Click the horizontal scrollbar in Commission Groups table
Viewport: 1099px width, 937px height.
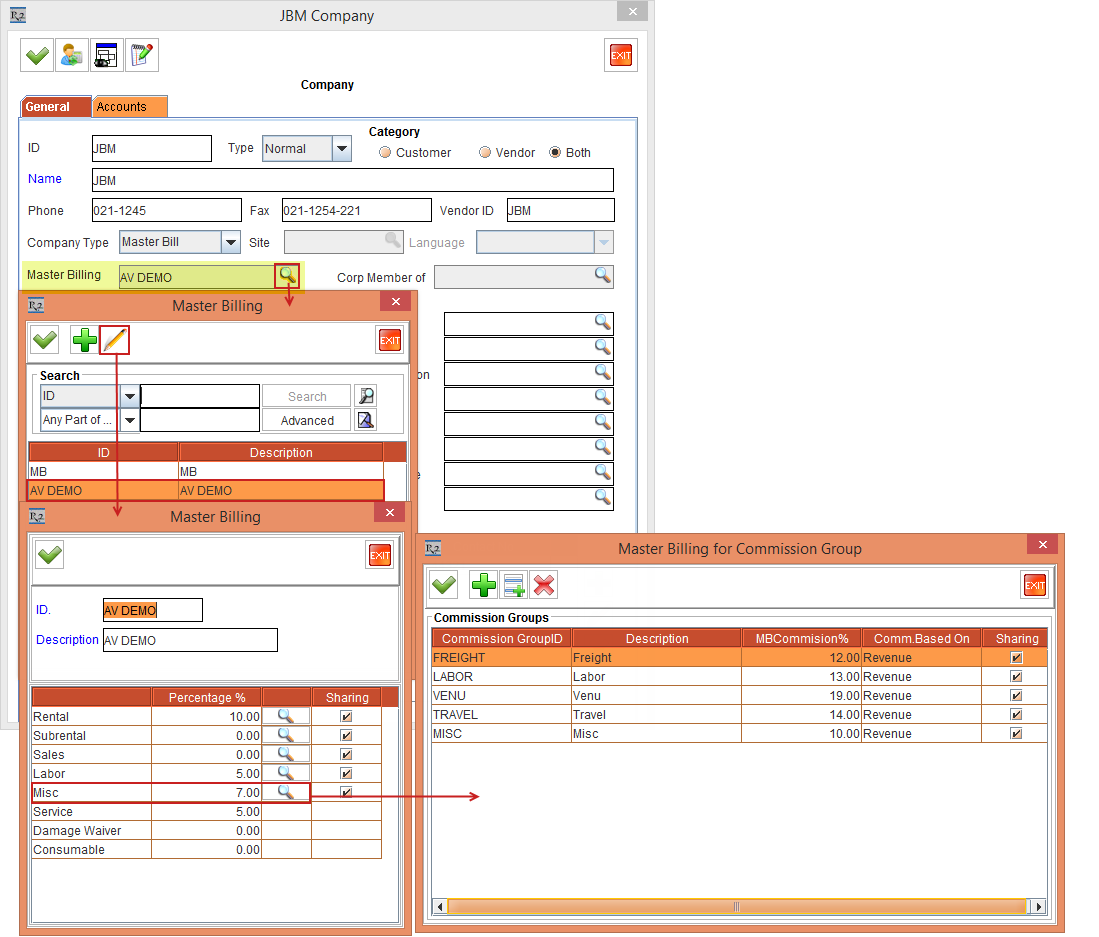click(x=736, y=906)
